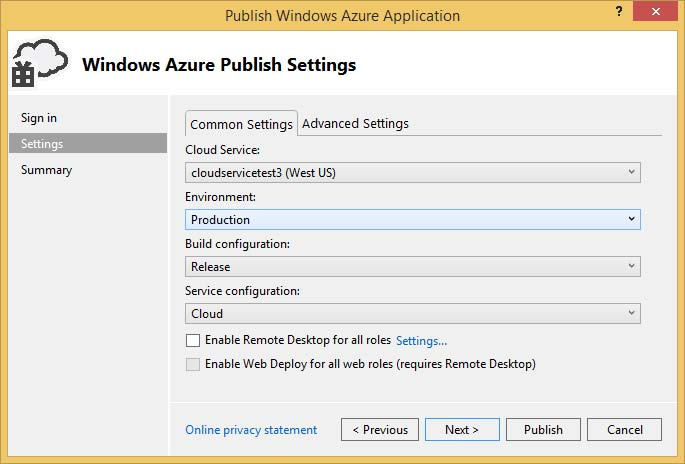Open the Online privacy statement link
The image size is (685, 464).
click(251, 430)
